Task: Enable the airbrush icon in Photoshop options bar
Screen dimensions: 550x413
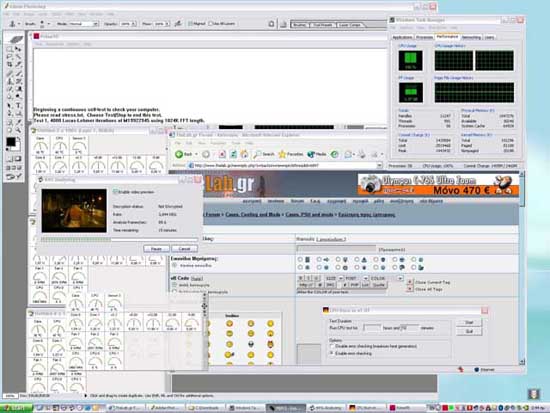Action: click(178, 24)
